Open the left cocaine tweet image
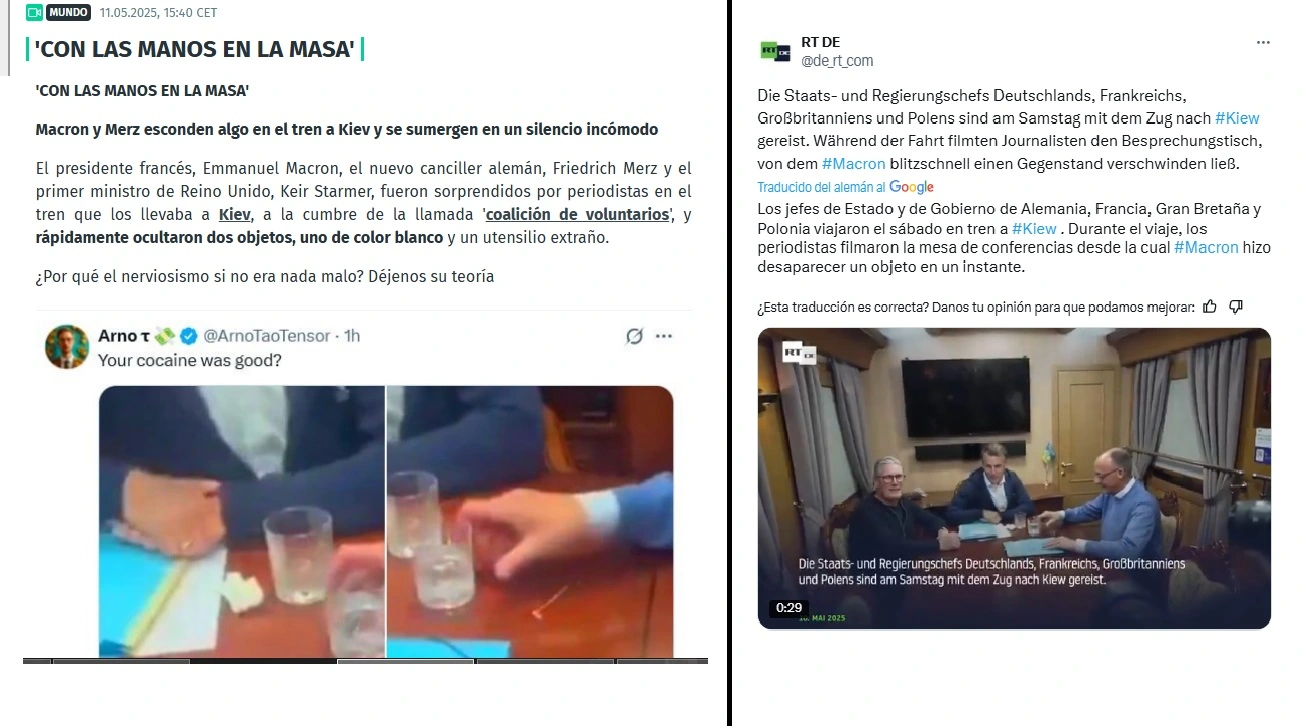The image size is (1306, 726). [x=241, y=521]
